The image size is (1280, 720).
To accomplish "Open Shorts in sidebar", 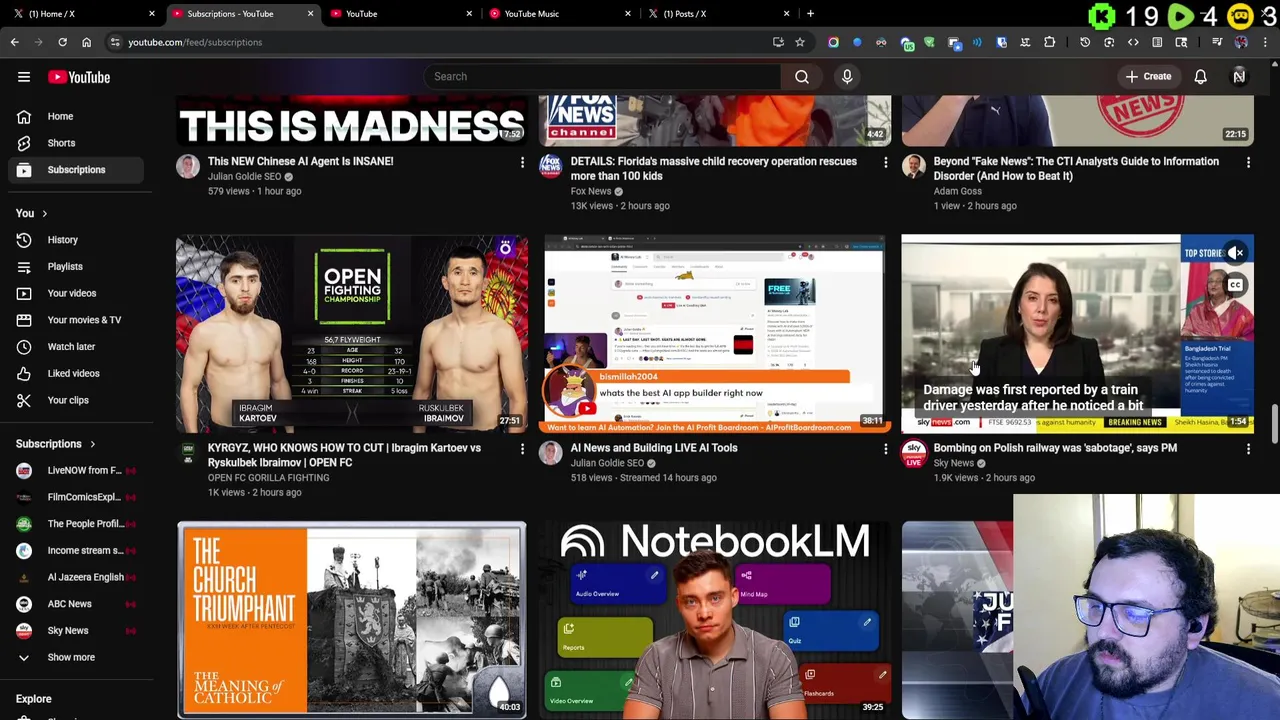I will coord(76,143).
